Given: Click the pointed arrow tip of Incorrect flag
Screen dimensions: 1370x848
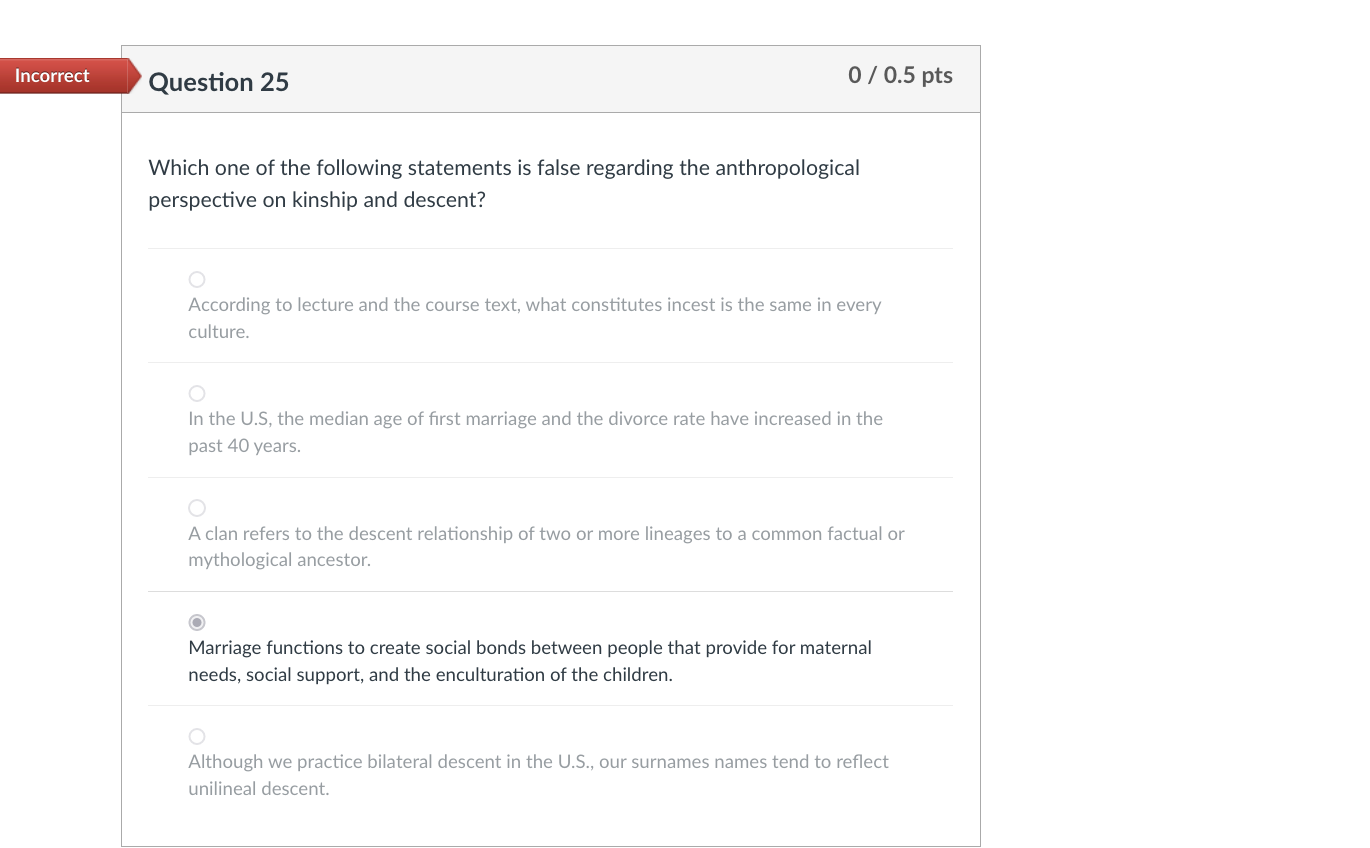Looking at the screenshot, I should tap(134, 76).
